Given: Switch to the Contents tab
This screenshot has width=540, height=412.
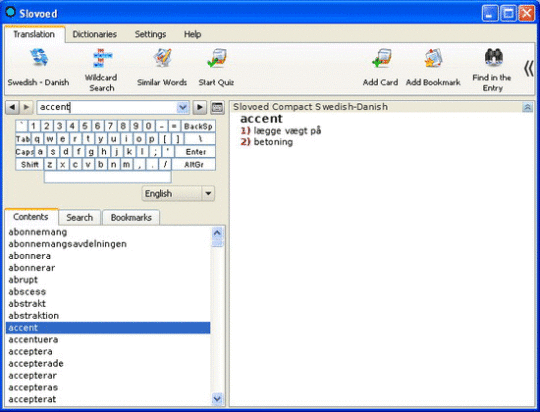Looking at the screenshot, I should coord(31,217).
